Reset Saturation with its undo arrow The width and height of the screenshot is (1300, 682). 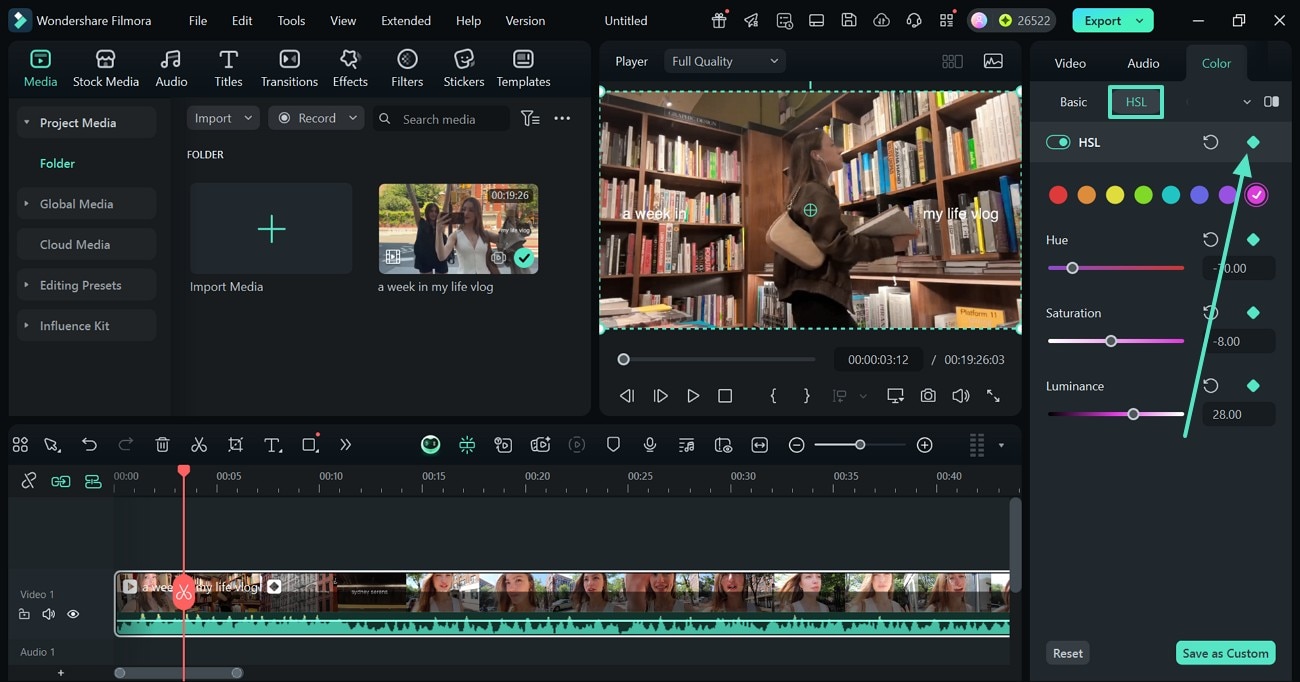click(x=1210, y=313)
